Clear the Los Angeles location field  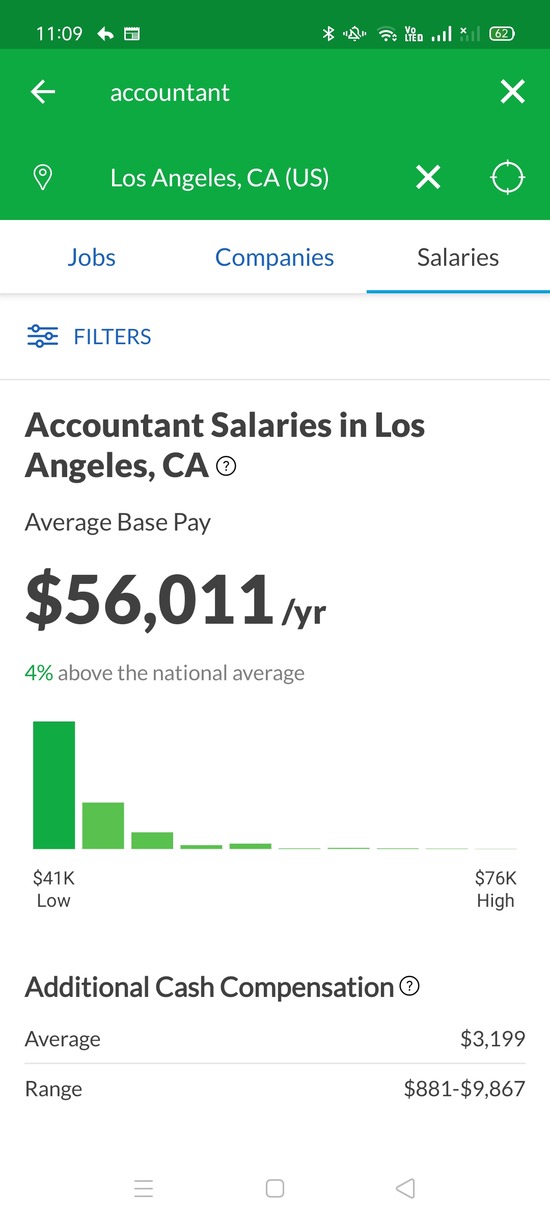tap(428, 178)
